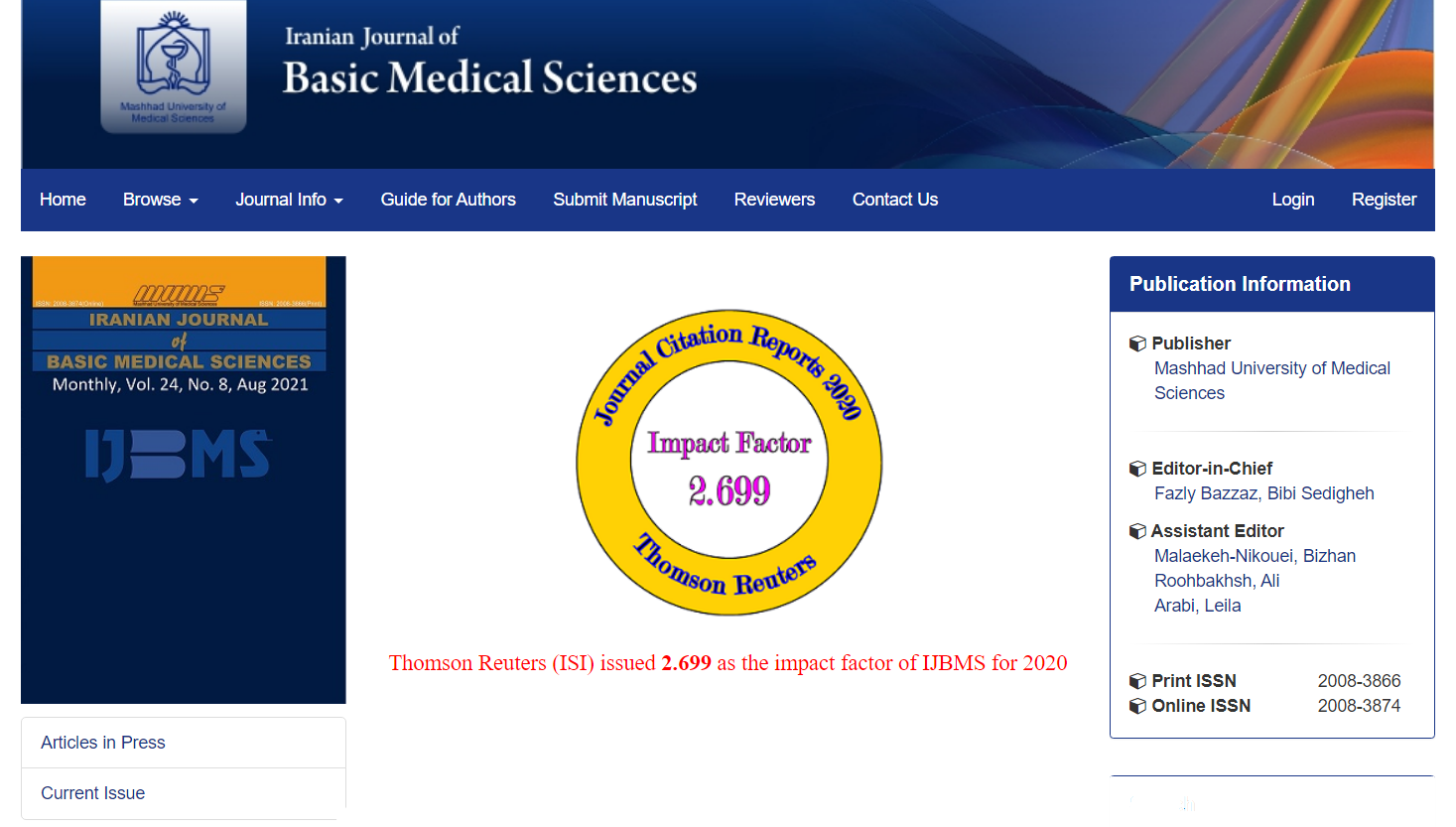Click the cube icon beside Online ISSN
Image resolution: width=1456 pixels, height=827 pixels.
[1137, 706]
